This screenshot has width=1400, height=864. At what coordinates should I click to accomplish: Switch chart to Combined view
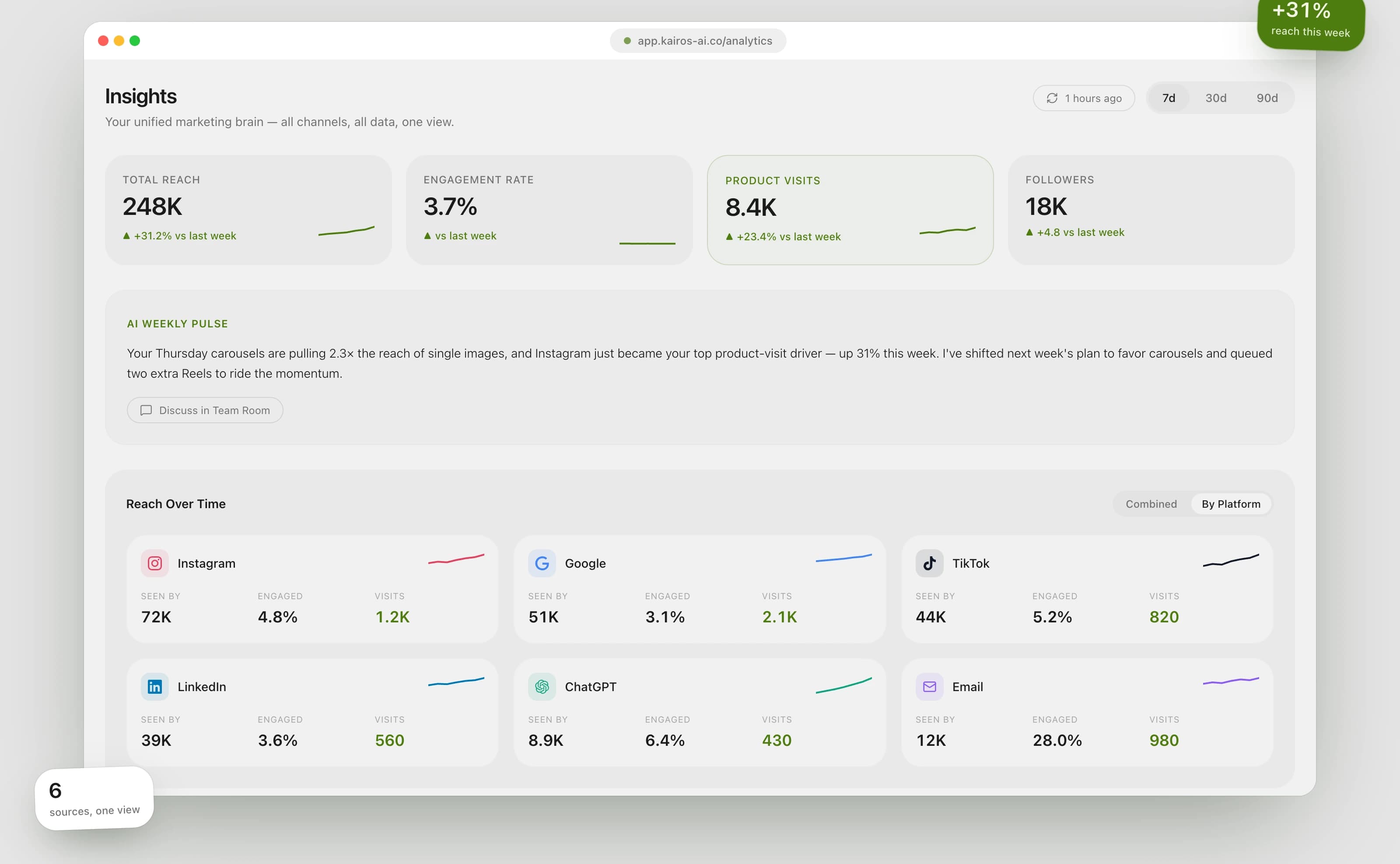(x=1151, y=504)
